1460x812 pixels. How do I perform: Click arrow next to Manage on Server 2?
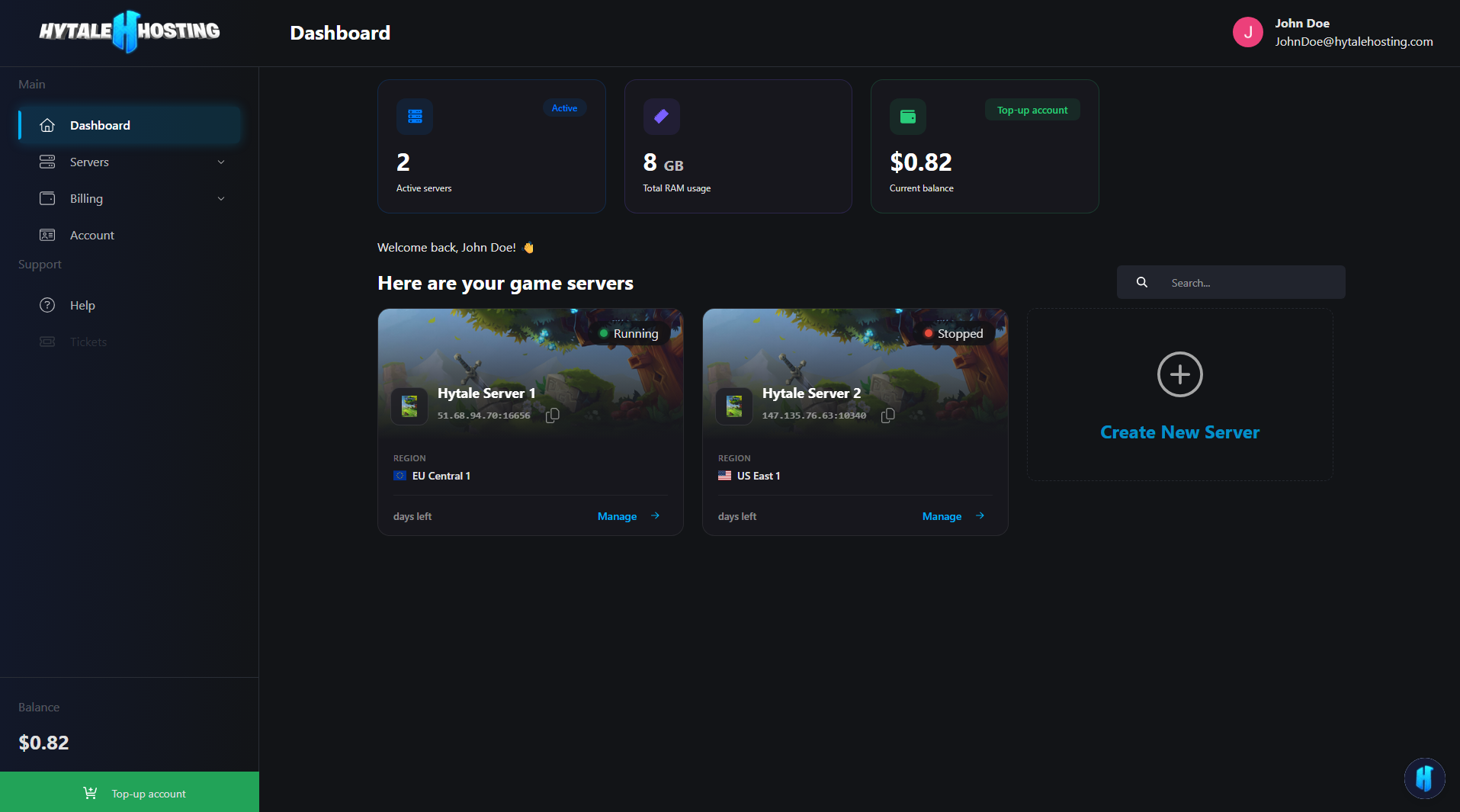pyautogui.click(x=980, y=516)
